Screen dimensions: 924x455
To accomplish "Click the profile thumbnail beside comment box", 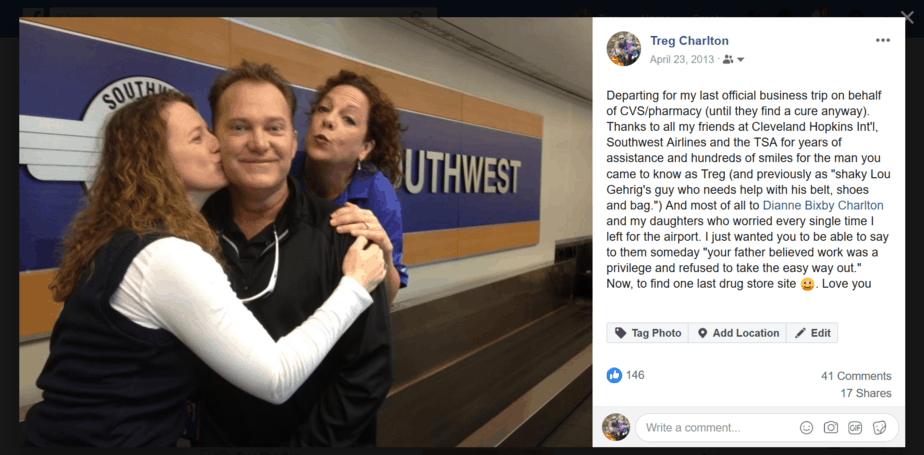I will [616, 427].
